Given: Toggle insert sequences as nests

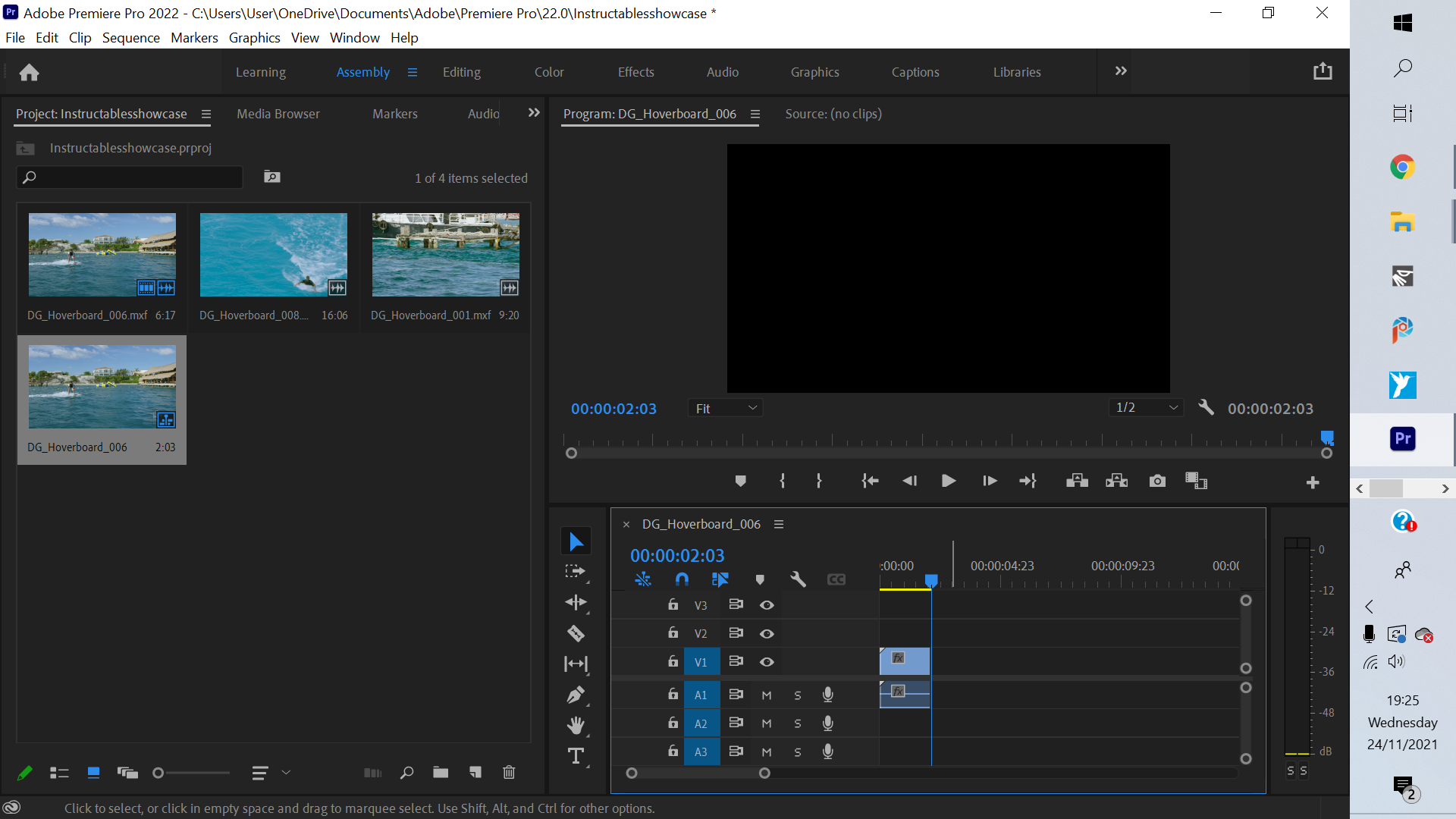Looking at the screenshot, I should 643,579.
